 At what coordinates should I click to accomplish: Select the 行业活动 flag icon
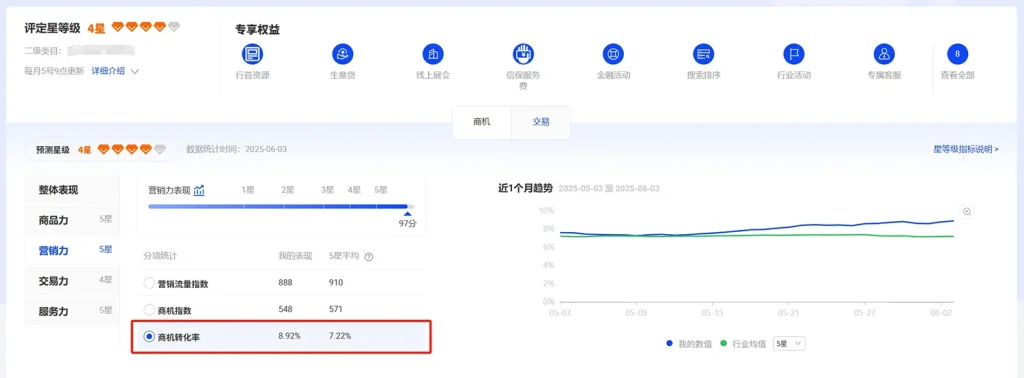pos(793,54)
